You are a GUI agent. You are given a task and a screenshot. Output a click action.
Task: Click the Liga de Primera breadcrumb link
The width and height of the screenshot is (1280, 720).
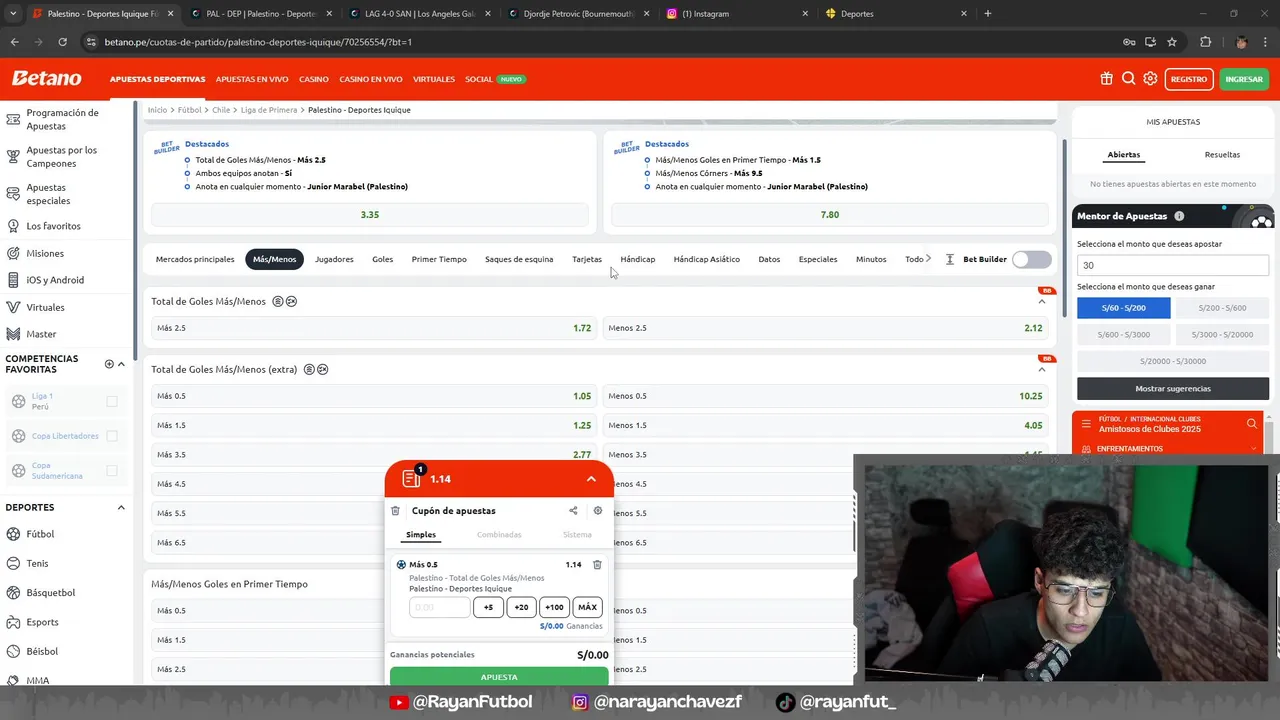click(x=269, y=110)
